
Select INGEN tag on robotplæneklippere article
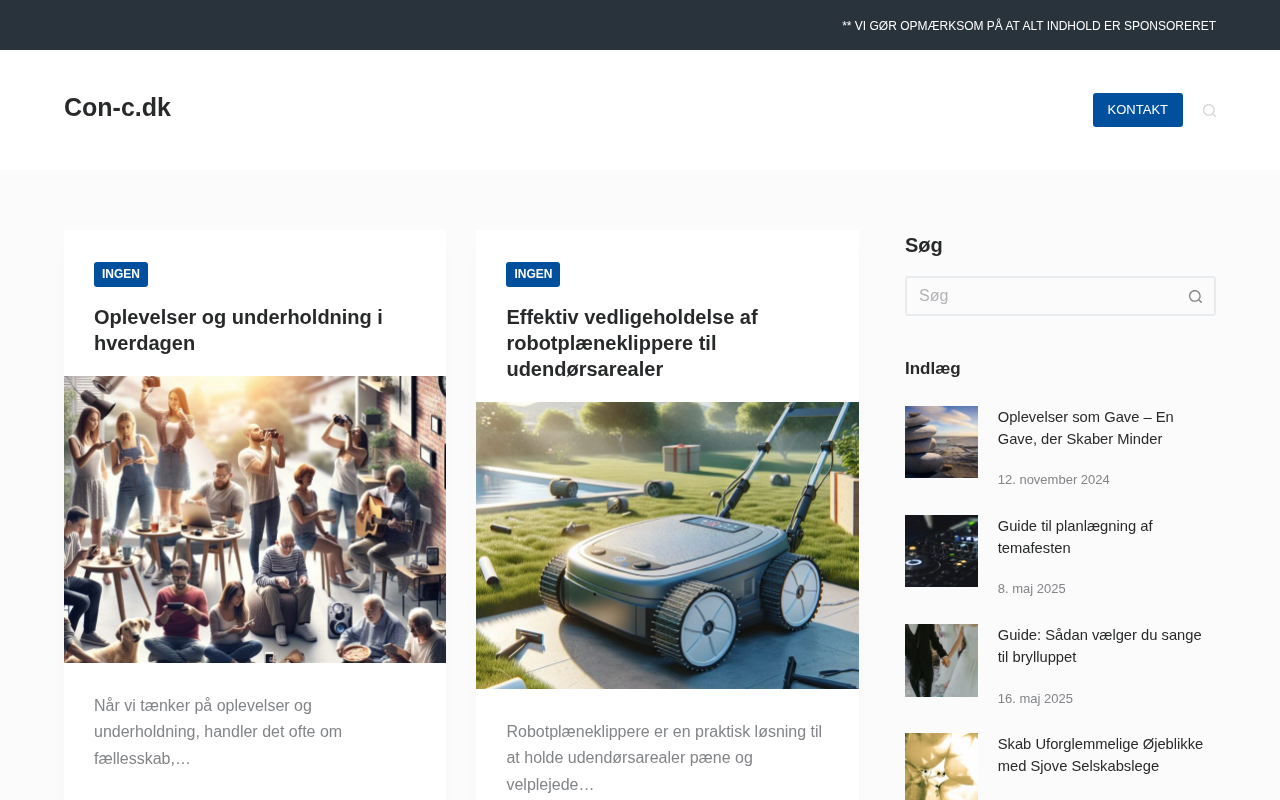533,274
